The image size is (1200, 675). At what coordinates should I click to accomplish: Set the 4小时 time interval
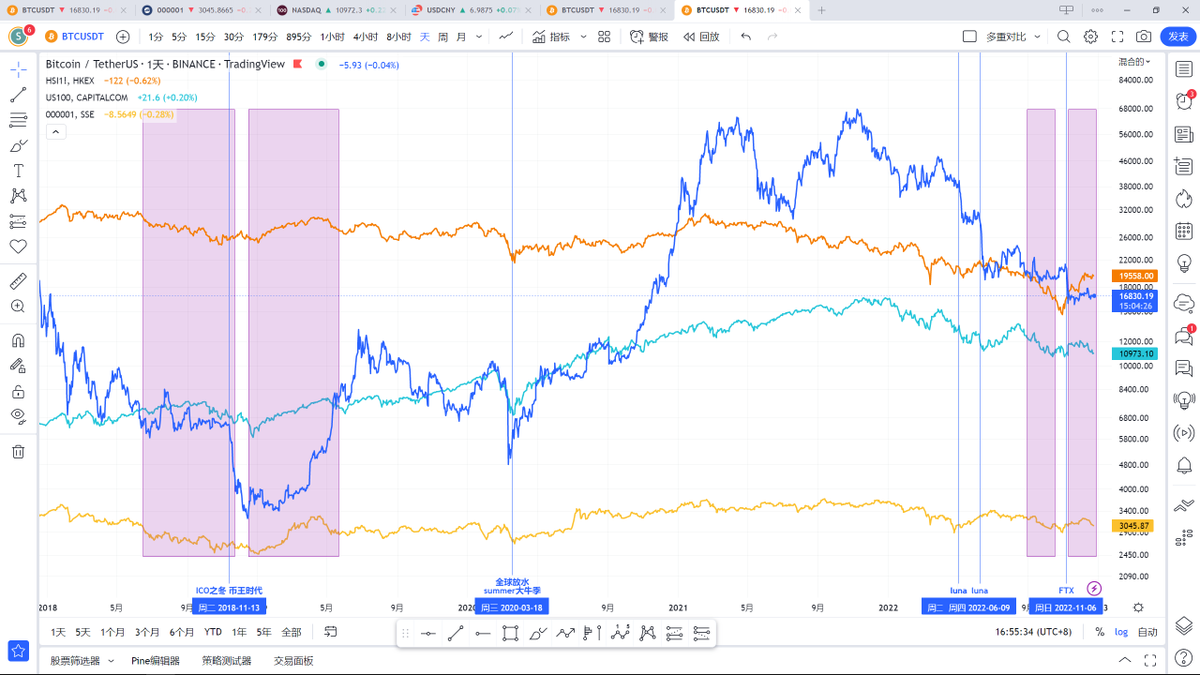pyautogui.click(x=365, y=37)
